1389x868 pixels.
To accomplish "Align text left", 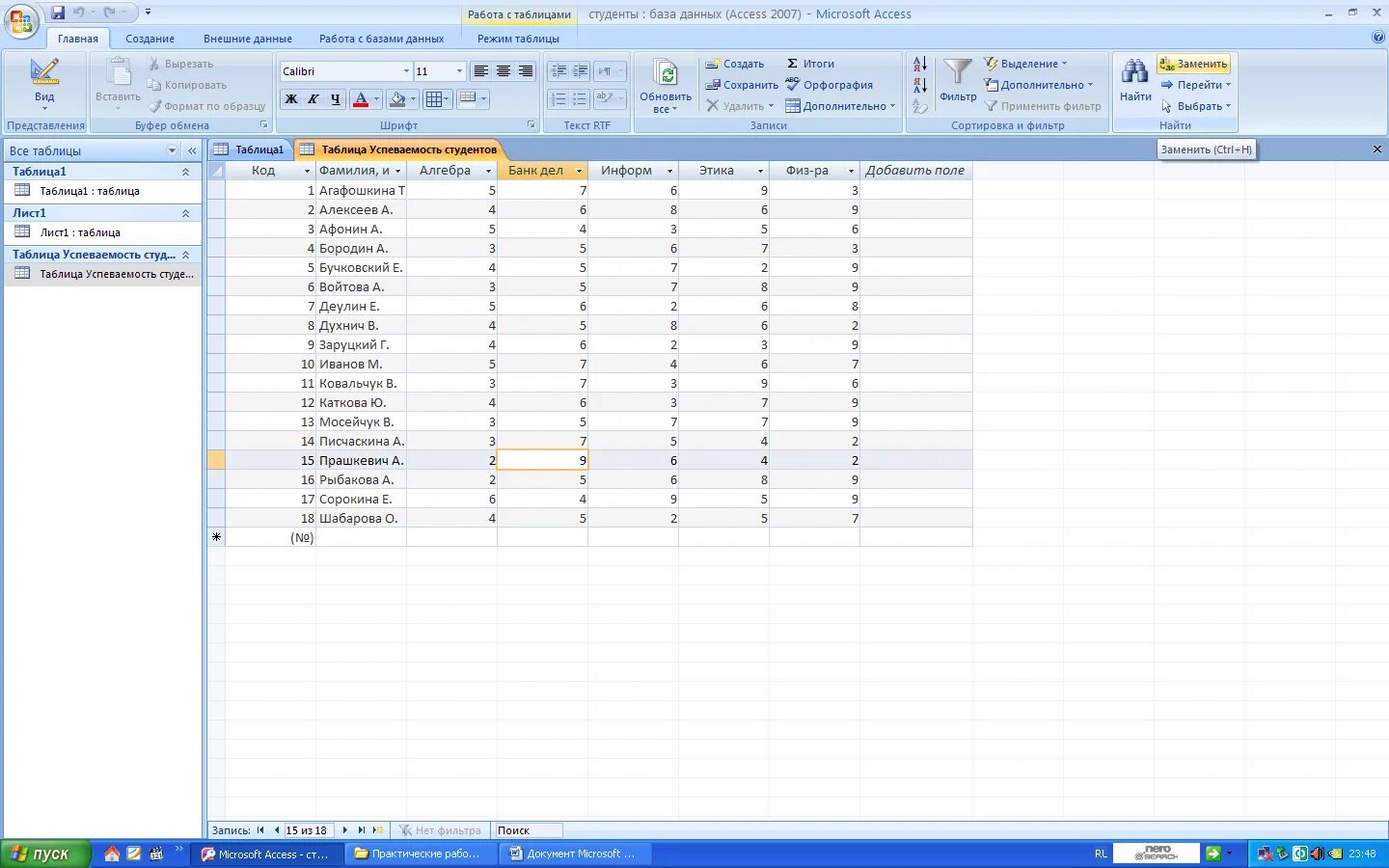I will tap(480, 71).
